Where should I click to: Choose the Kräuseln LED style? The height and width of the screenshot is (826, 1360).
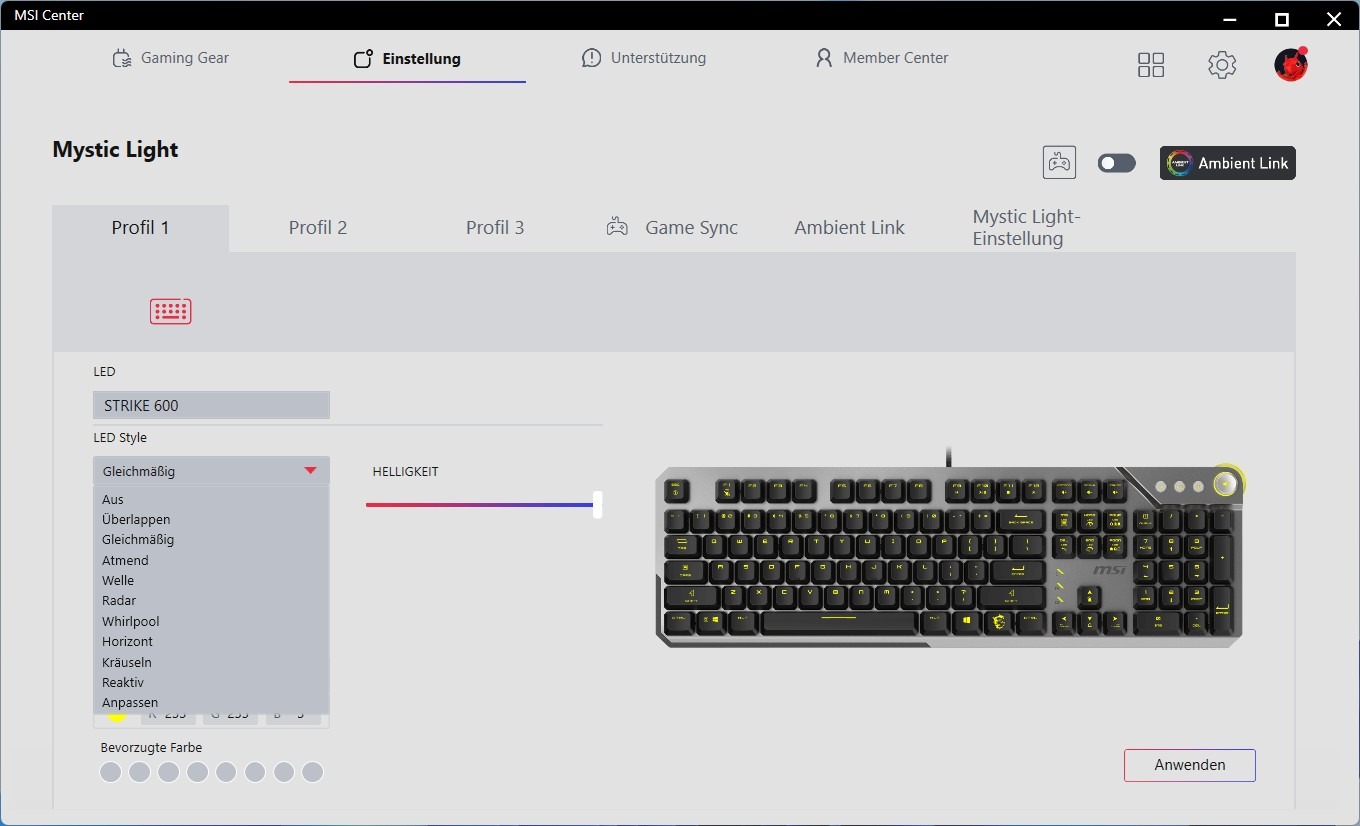coord(211,662)
